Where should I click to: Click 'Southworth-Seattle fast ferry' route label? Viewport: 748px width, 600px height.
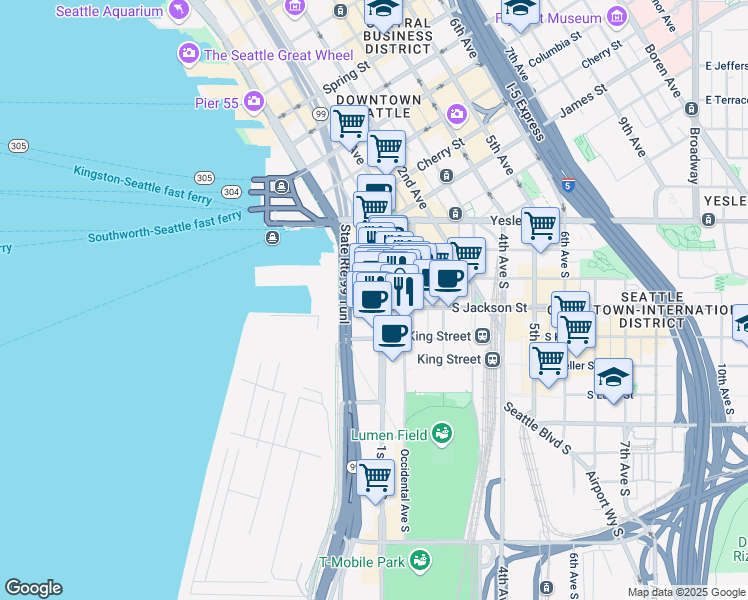pos(165,227)
